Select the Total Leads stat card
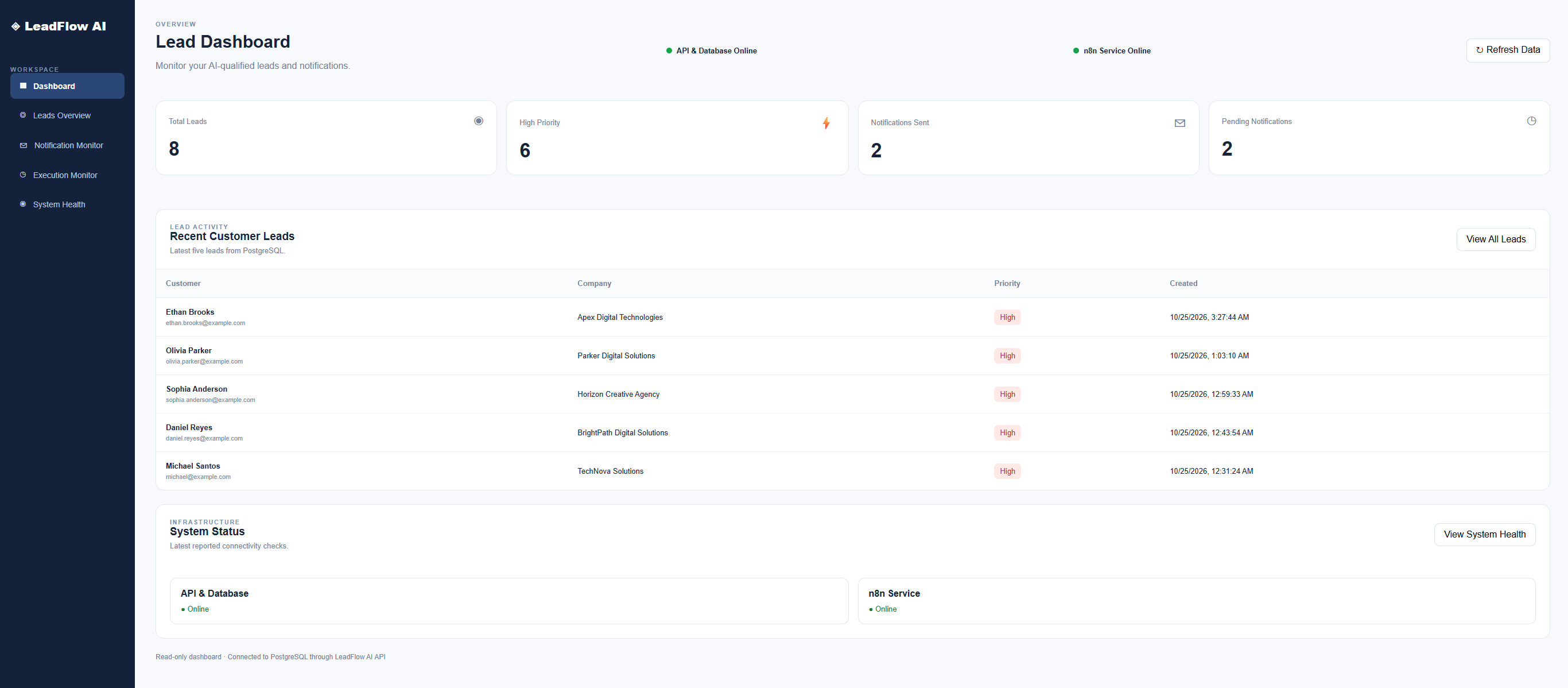Image resolution: width=1568 pixels, height=688 pixels. (326, 138)
